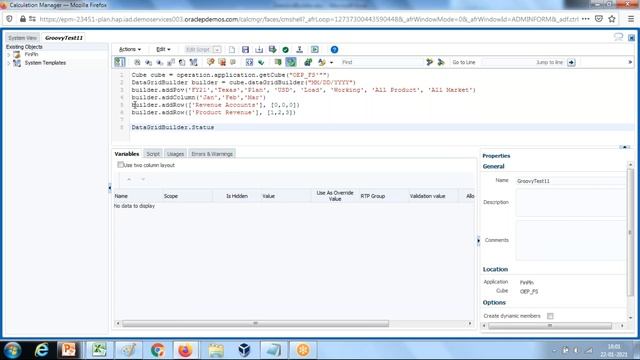640x360 pixels.
Task: Collapse the Properties pane with the splitter arrow
Action: [478, 240]
